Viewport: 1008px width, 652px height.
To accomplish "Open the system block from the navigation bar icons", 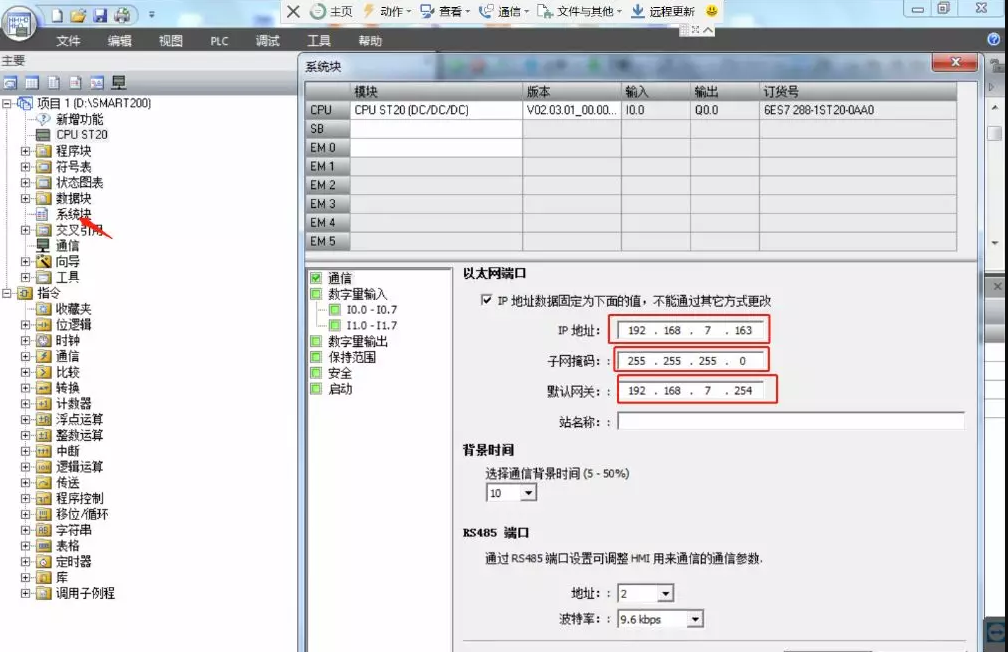I will click(75, 83).
